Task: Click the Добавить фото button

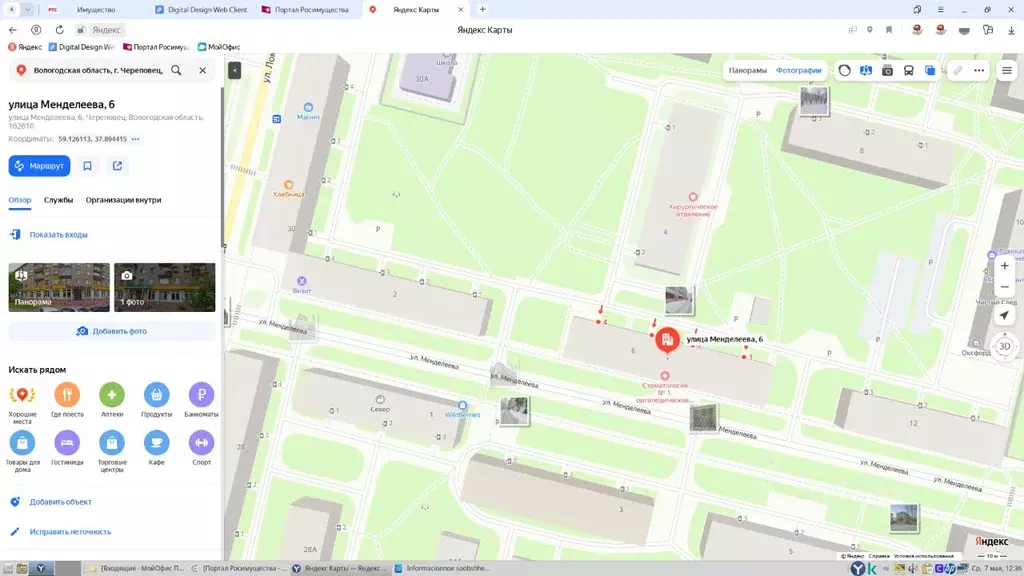Action: pos(112,331)
